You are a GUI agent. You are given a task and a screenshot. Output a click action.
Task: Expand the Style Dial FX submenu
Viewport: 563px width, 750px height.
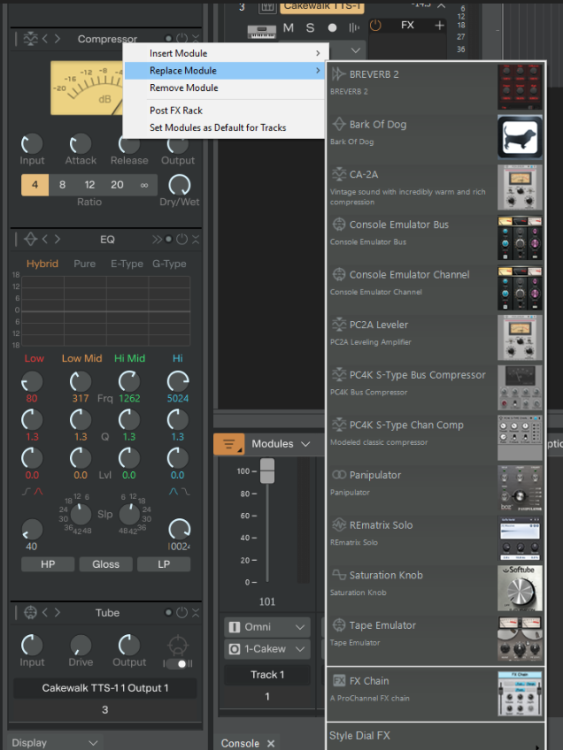point(435,736)
